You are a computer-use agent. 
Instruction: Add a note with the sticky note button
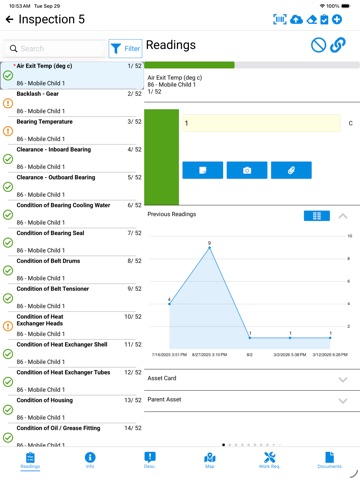click(203, 170)
